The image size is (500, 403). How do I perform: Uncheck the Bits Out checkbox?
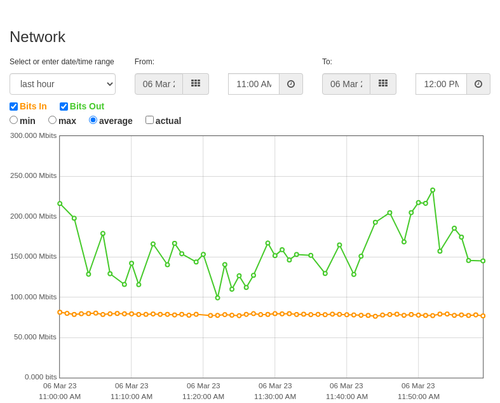64,106
